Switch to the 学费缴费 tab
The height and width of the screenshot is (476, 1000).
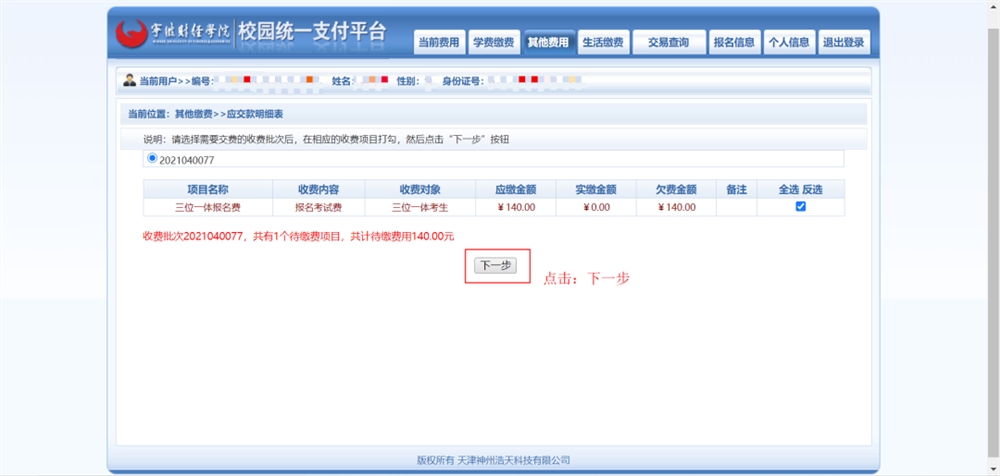(494, 43)
